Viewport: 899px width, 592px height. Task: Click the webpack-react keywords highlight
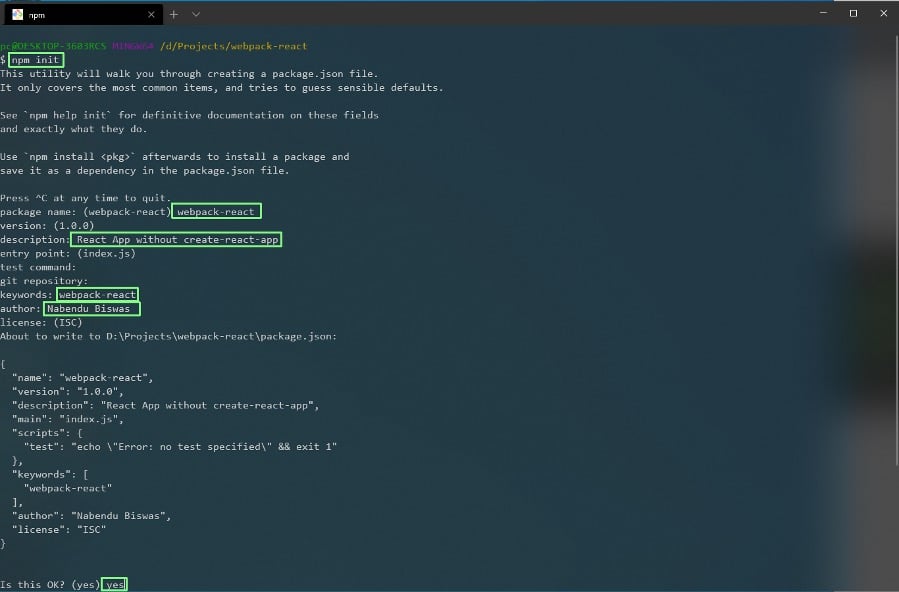97,294
